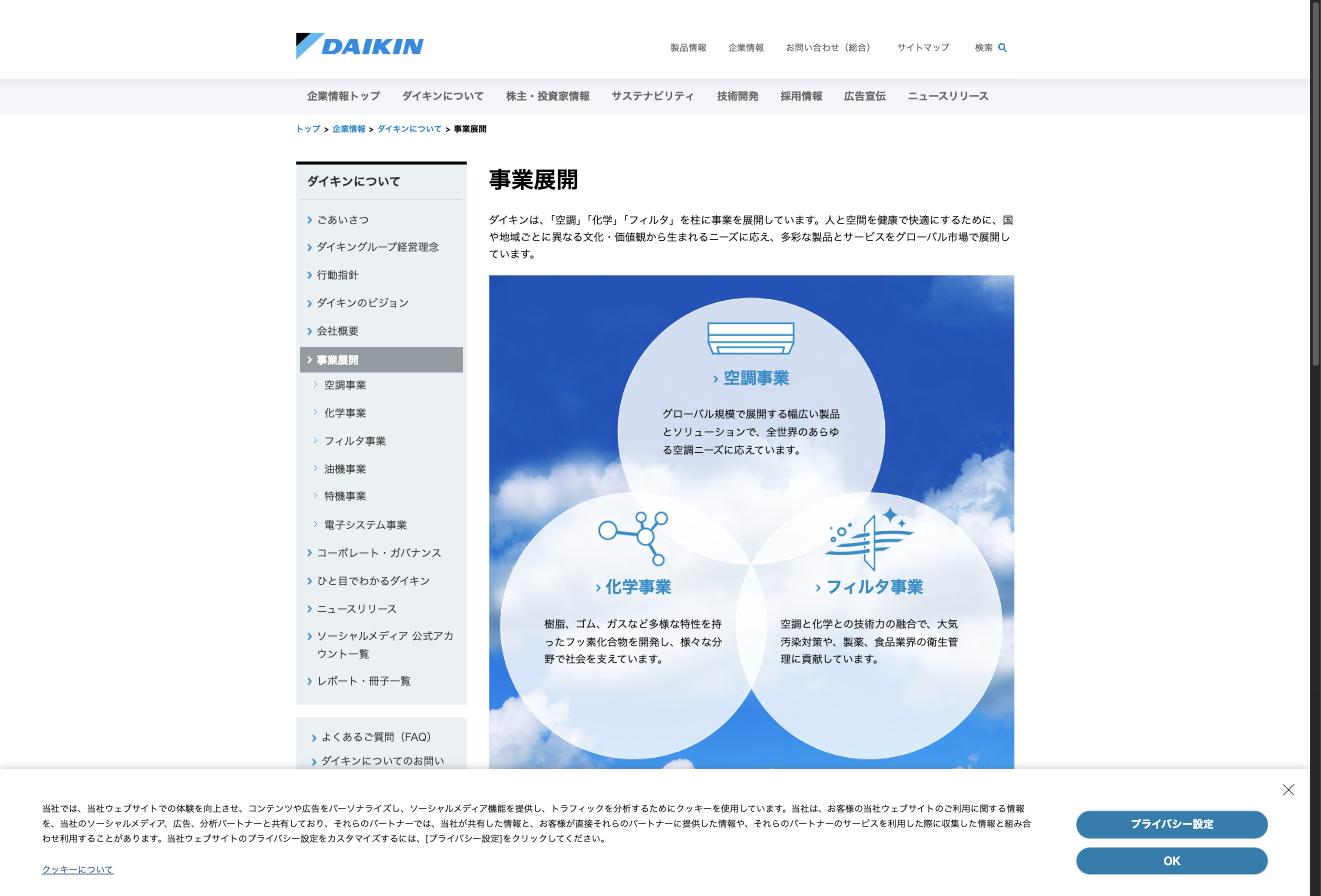
Task: Click the molecule icon in 化学事業 circle
Action: [x=634, y=539]
